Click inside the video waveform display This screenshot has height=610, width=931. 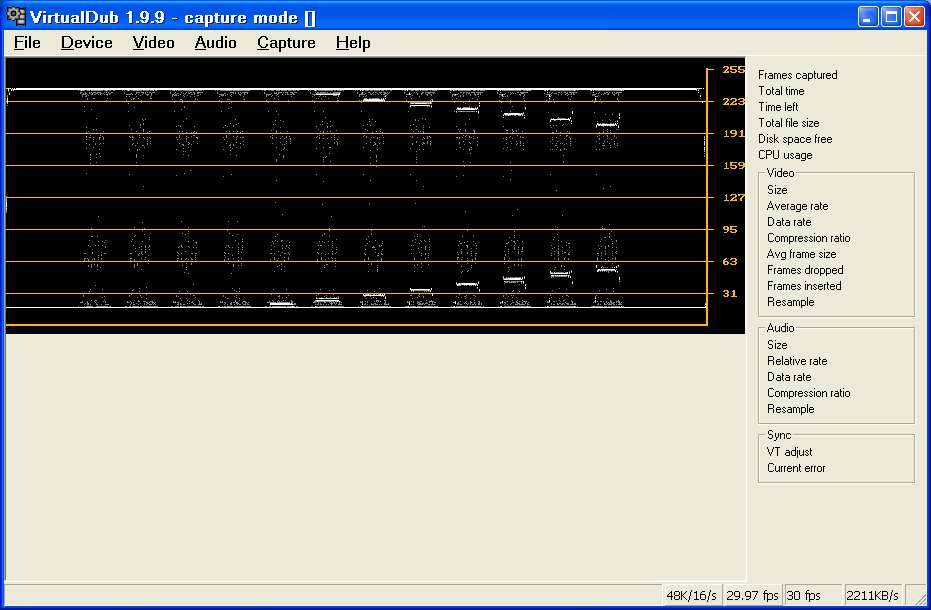click(355, 195)
